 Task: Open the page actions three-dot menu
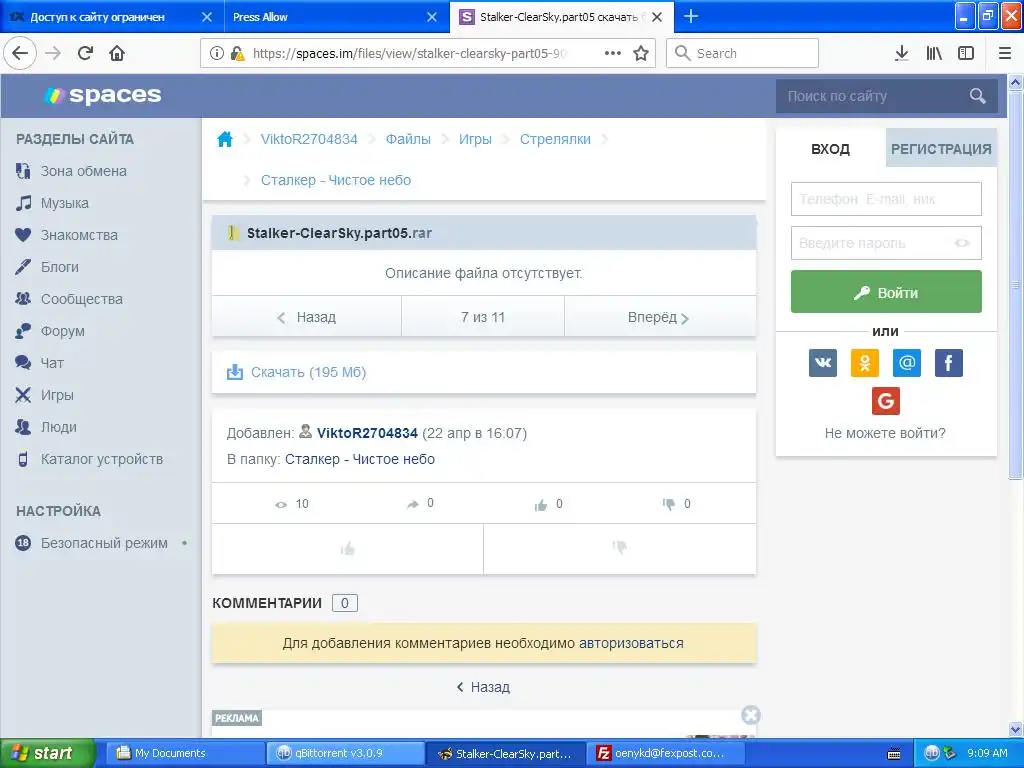(x=613, y=53)
